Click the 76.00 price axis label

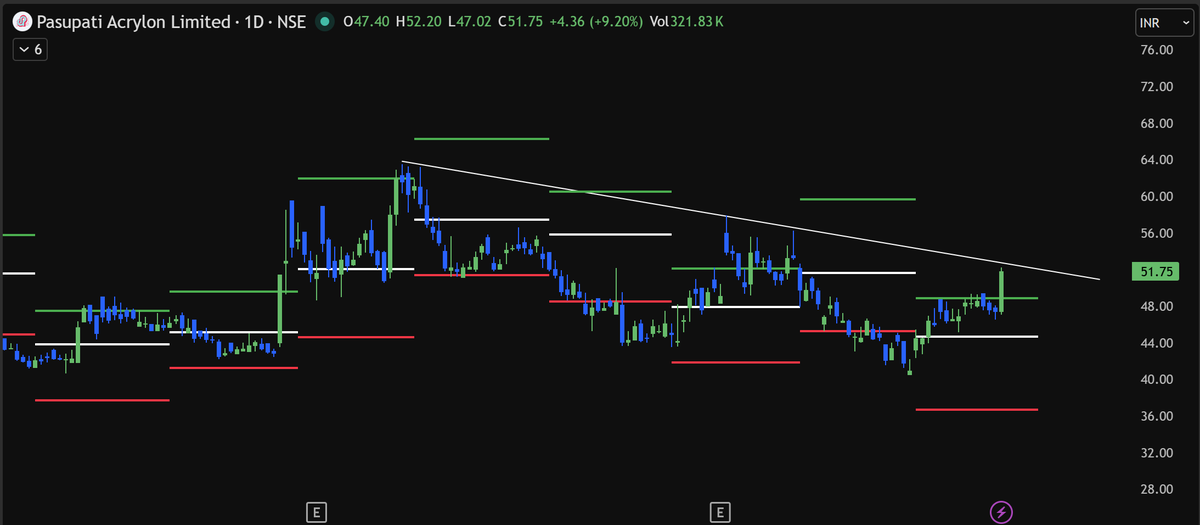point(1156,50)
